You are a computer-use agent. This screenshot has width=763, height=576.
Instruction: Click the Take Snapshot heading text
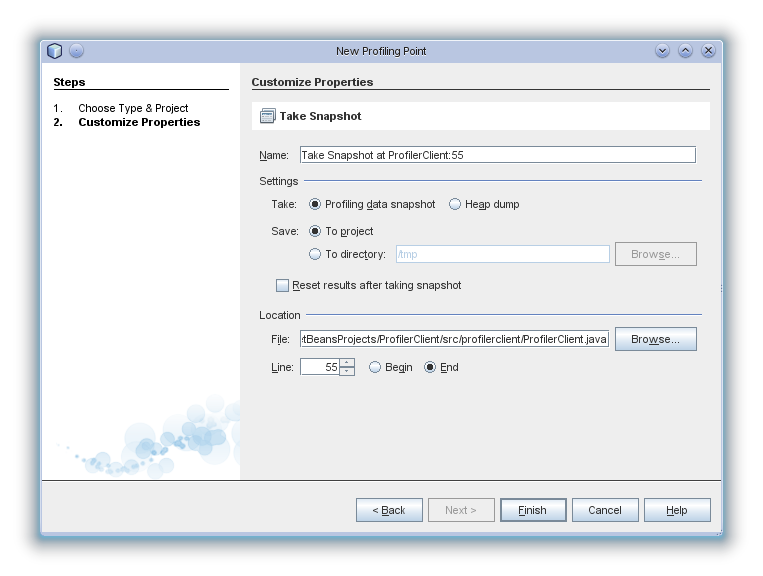click(x=320, y=116)
